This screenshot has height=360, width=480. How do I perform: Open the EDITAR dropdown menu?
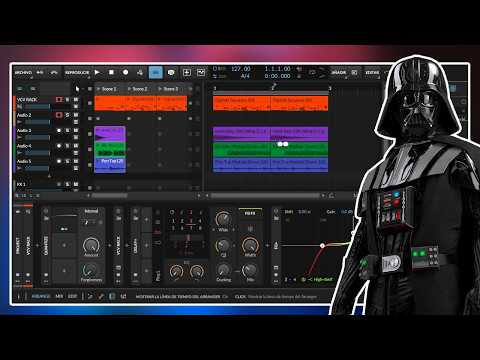[x=372, y=72]
